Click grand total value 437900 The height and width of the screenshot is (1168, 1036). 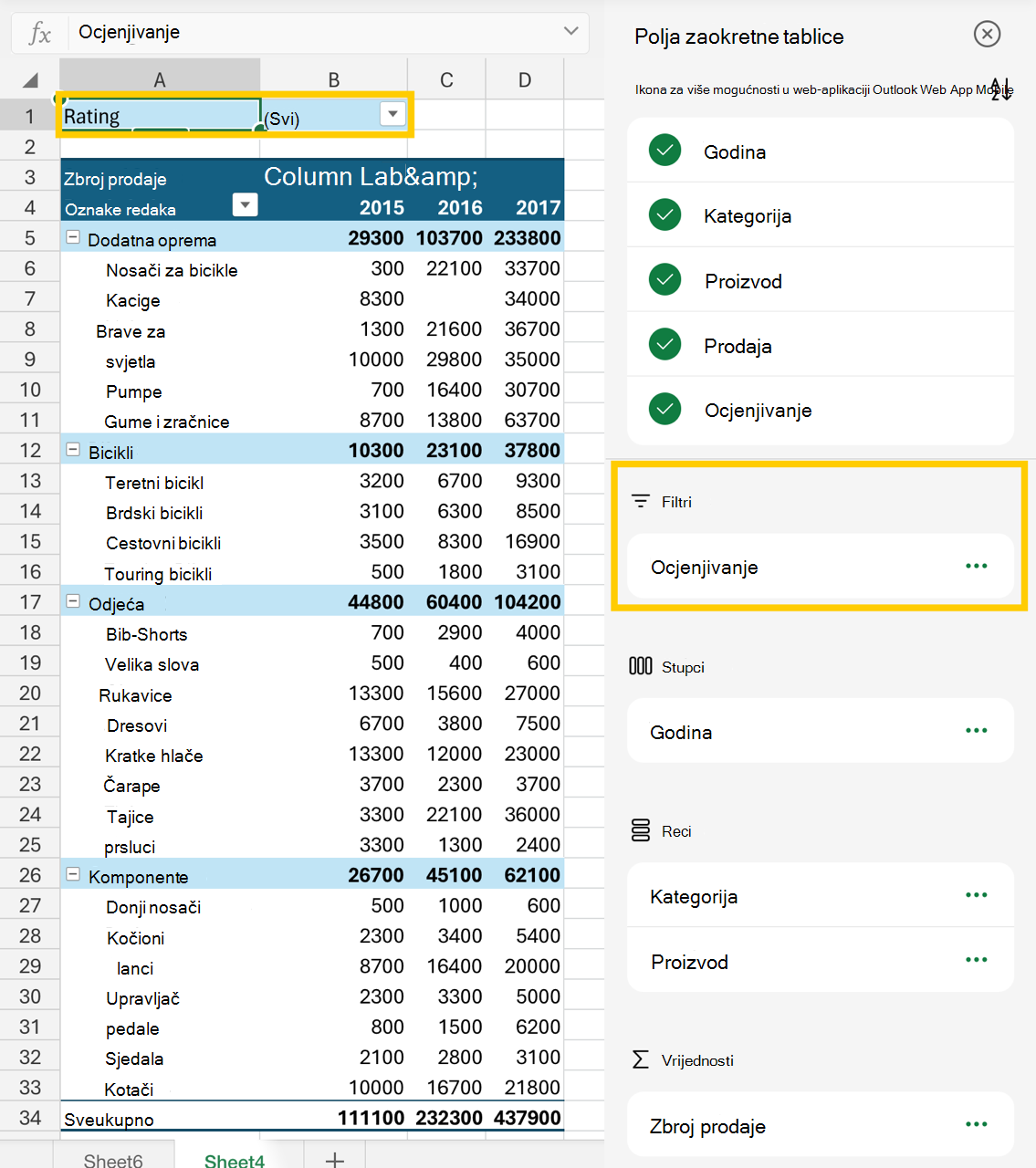point(528,1118)
